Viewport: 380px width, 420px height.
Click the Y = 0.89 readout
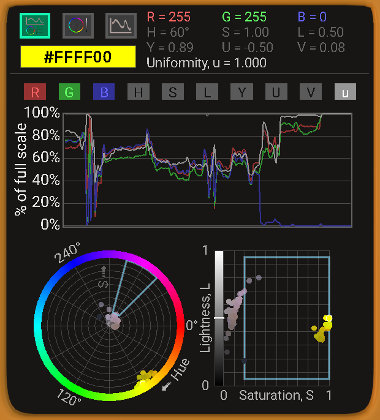point(170,47)
